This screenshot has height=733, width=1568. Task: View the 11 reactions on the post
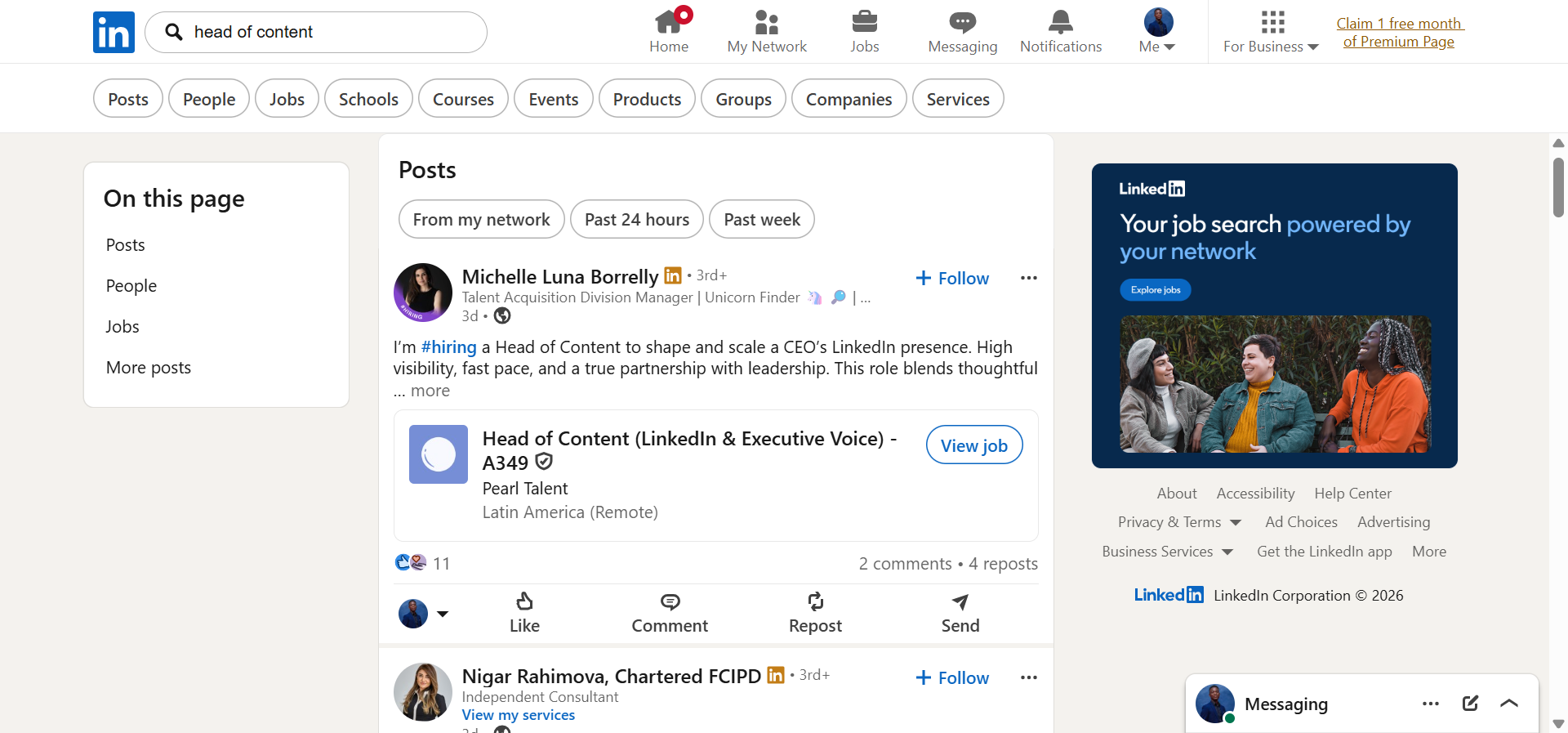click(422, 563)
